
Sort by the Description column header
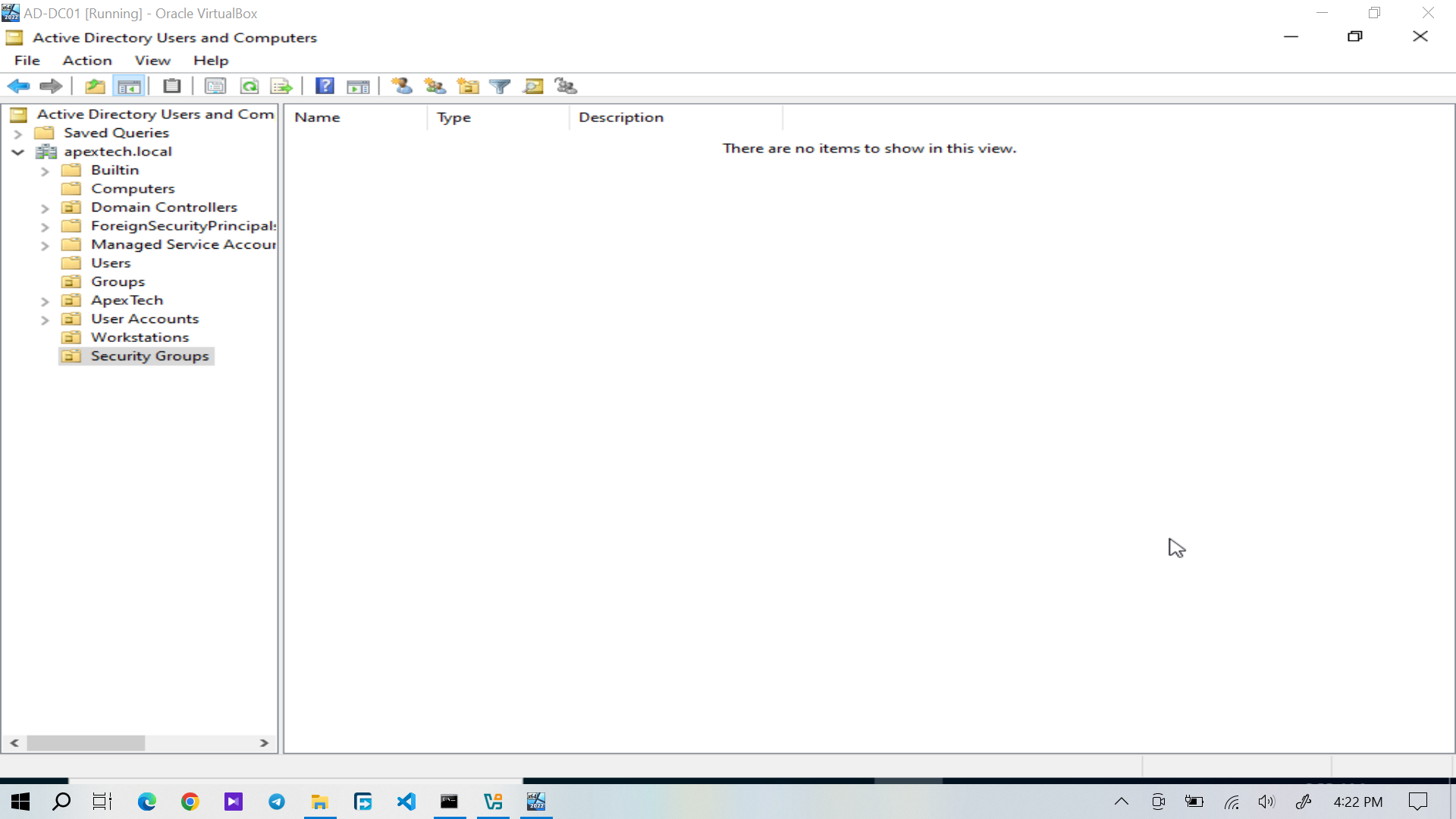coord(676,118)
